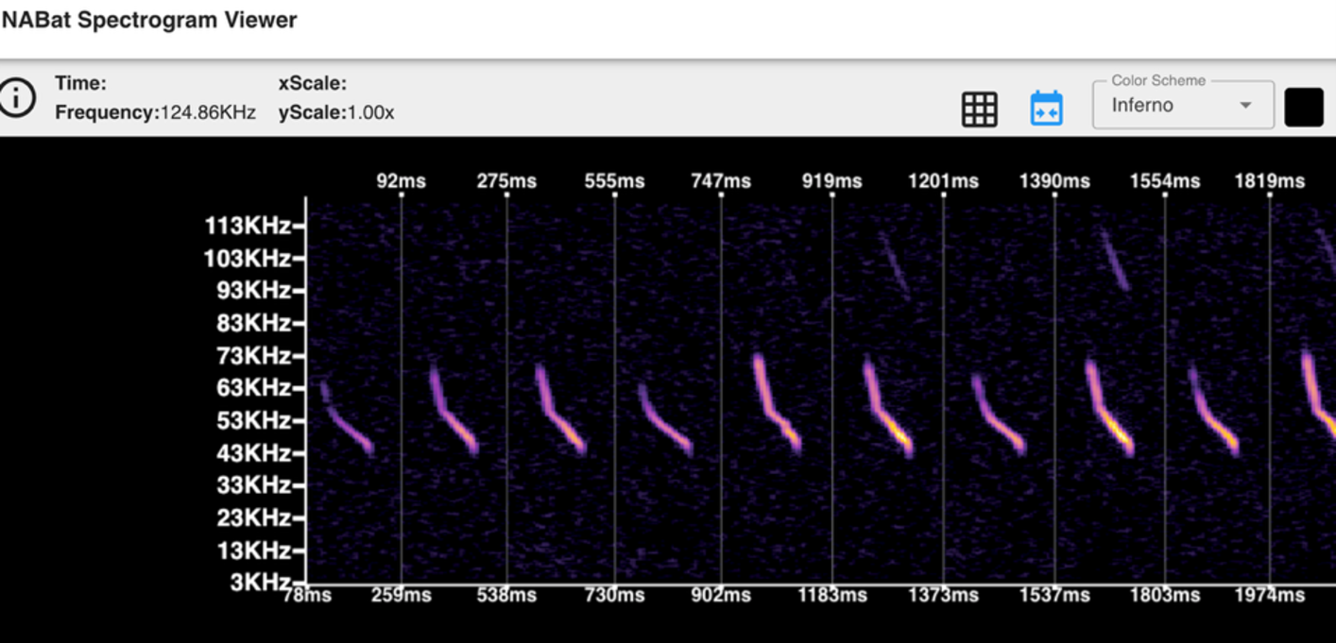Click the 103KHz frequency axis label

click(248, 259)
